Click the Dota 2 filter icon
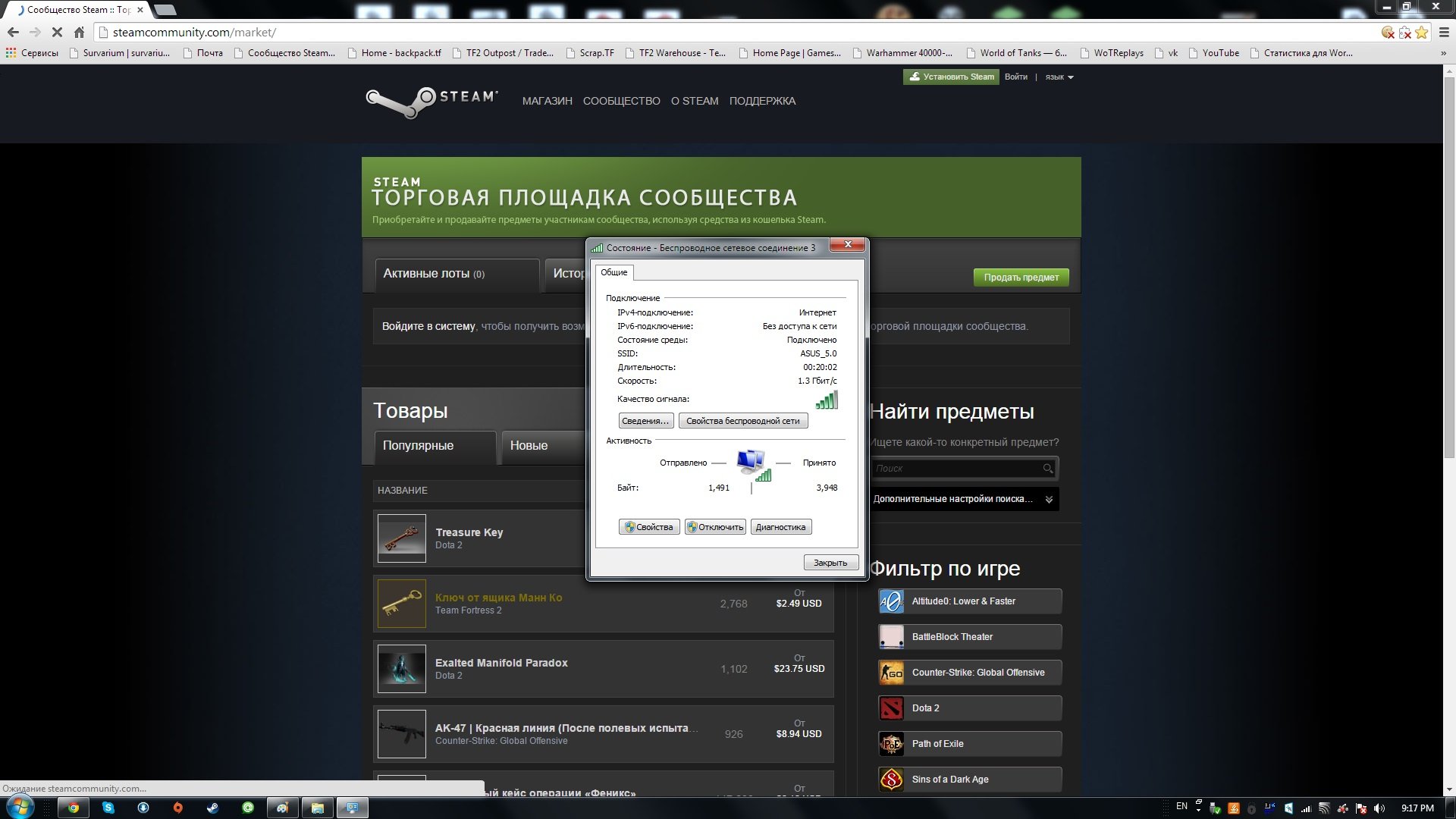This screenshot has height=819, width=1456. 891,708
